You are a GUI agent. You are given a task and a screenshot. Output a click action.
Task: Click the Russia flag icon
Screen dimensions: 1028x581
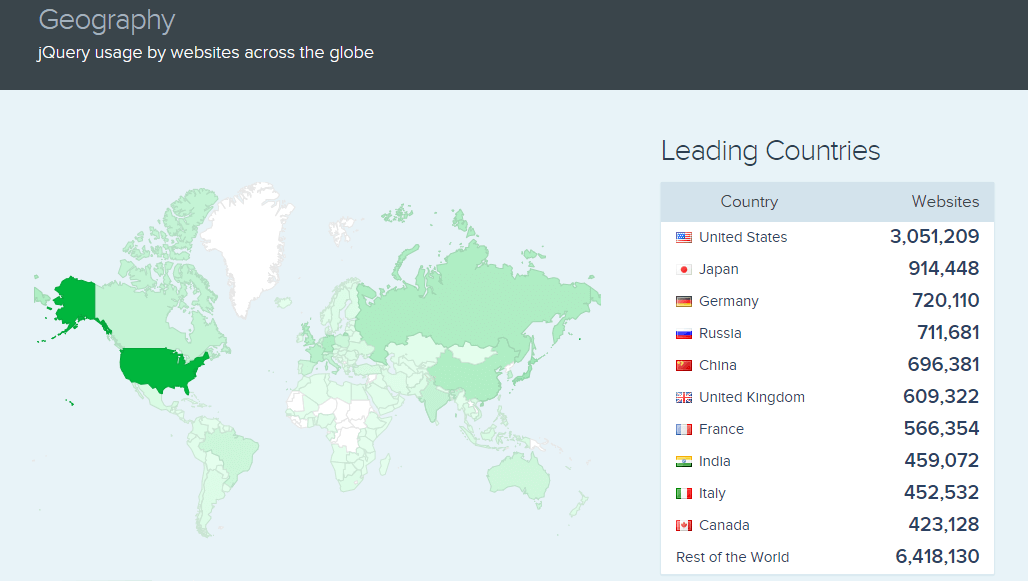click(684, 333)
